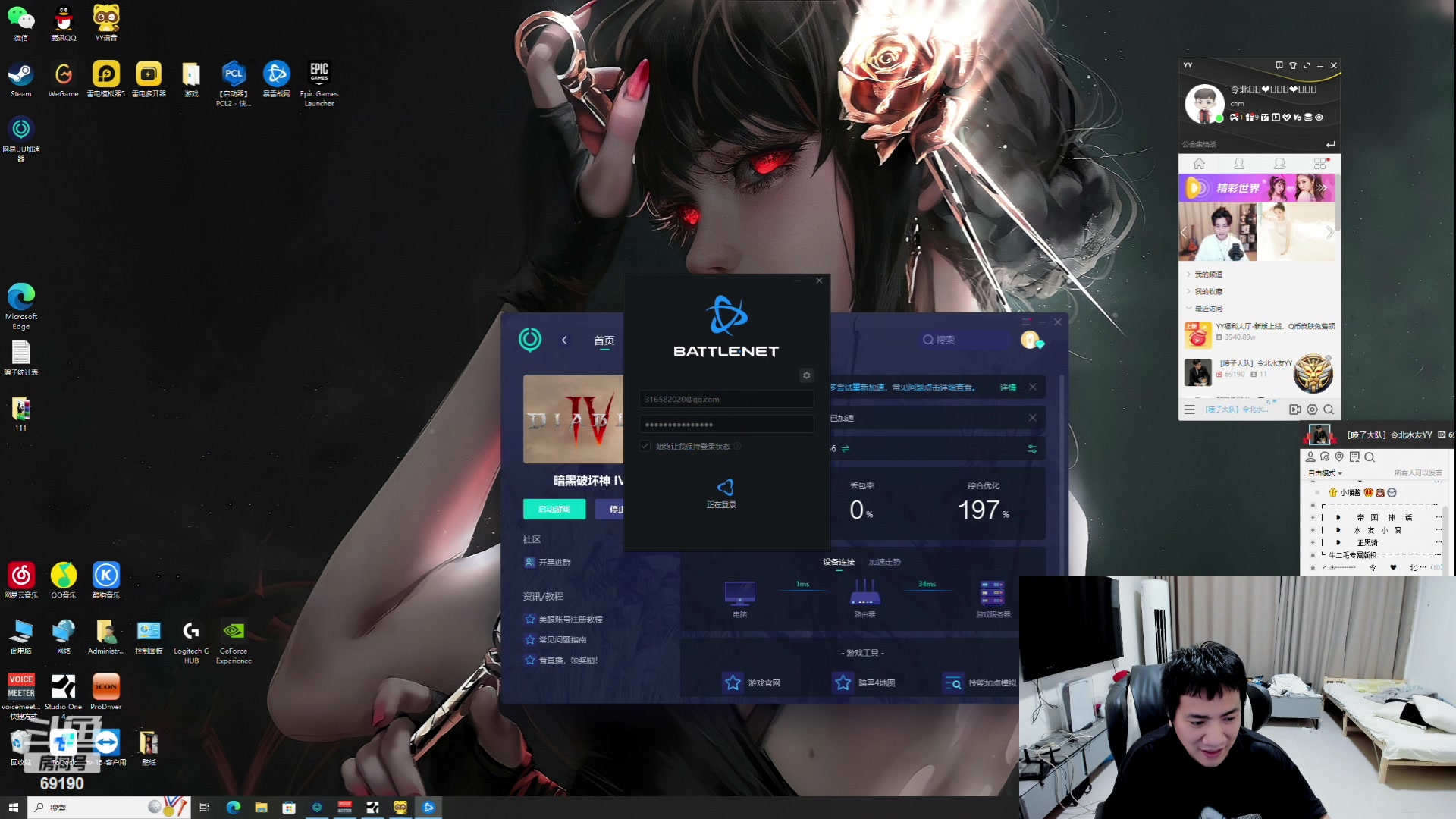Open File Explorer from the taskbar

pyautogui.click(x=261, y=808)
